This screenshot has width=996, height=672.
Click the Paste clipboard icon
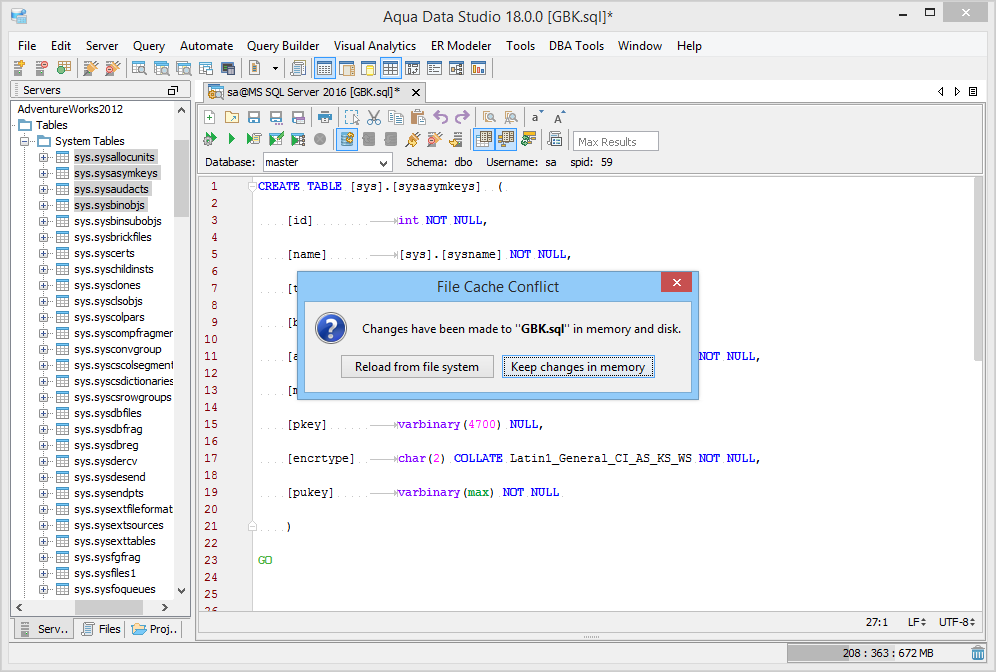click(x=418, y=117)
